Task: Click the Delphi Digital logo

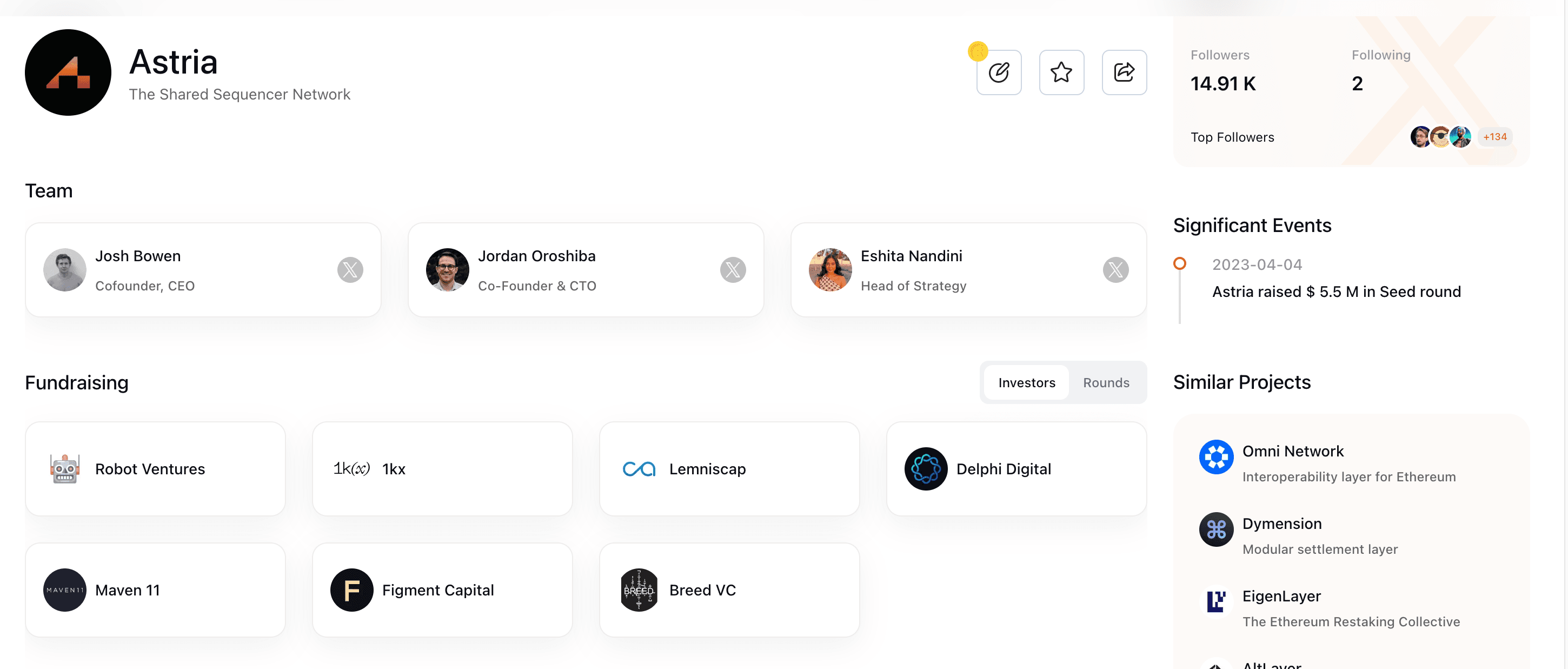Action: tap(926, 469)
